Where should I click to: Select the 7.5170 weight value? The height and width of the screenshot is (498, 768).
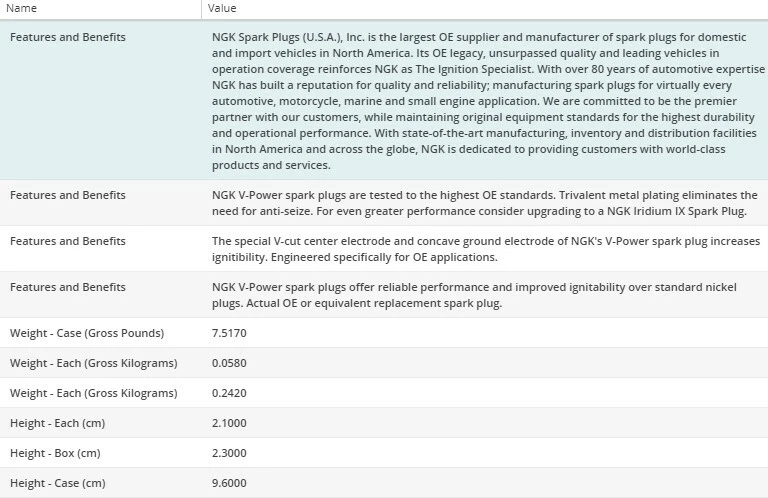(229, 333)
